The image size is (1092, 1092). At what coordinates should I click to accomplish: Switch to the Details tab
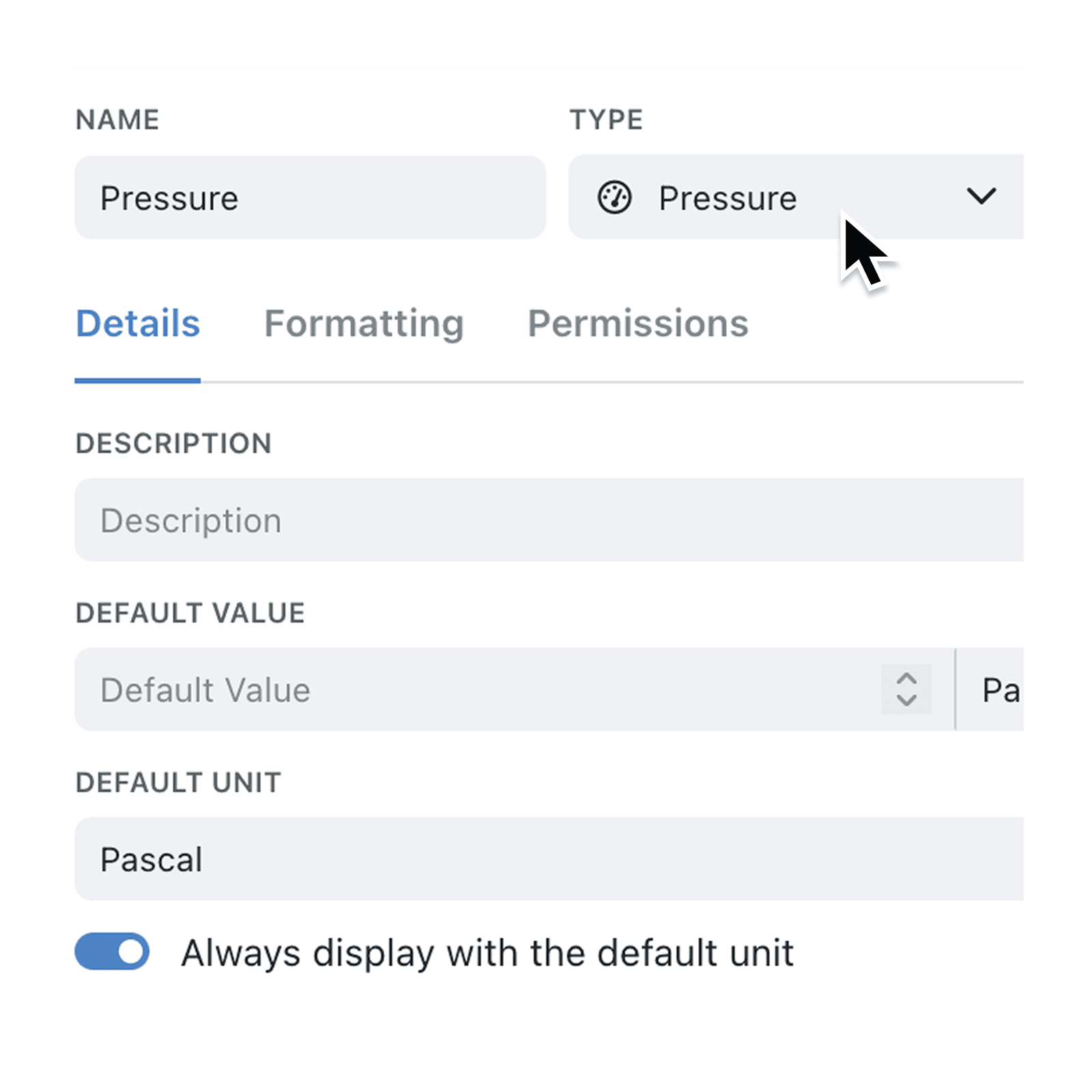coord(138,324)
